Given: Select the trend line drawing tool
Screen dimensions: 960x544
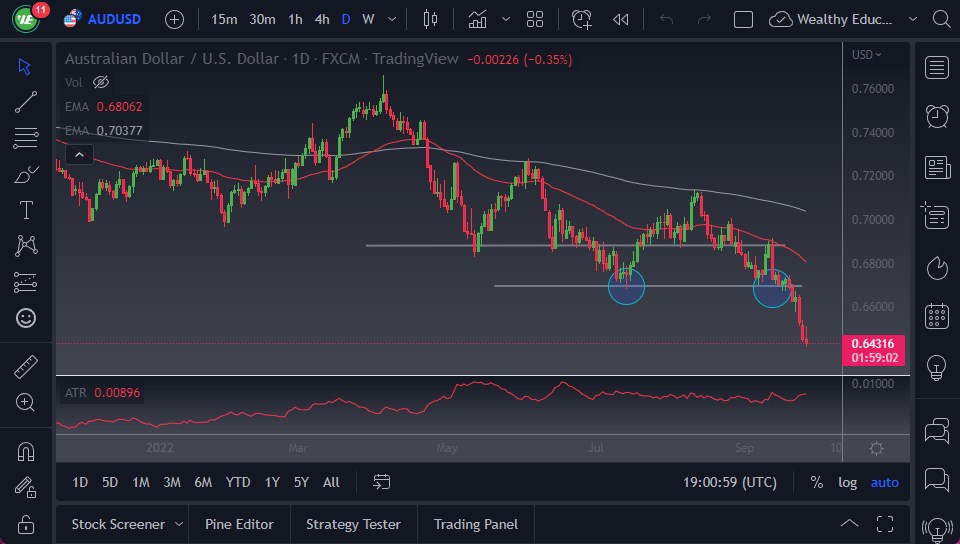Looking at the screenshot, I should (x=26, y=102).
